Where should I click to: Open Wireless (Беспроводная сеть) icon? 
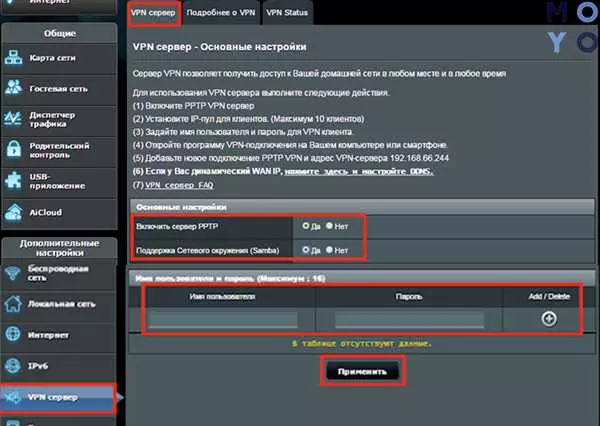pos(13,273)
